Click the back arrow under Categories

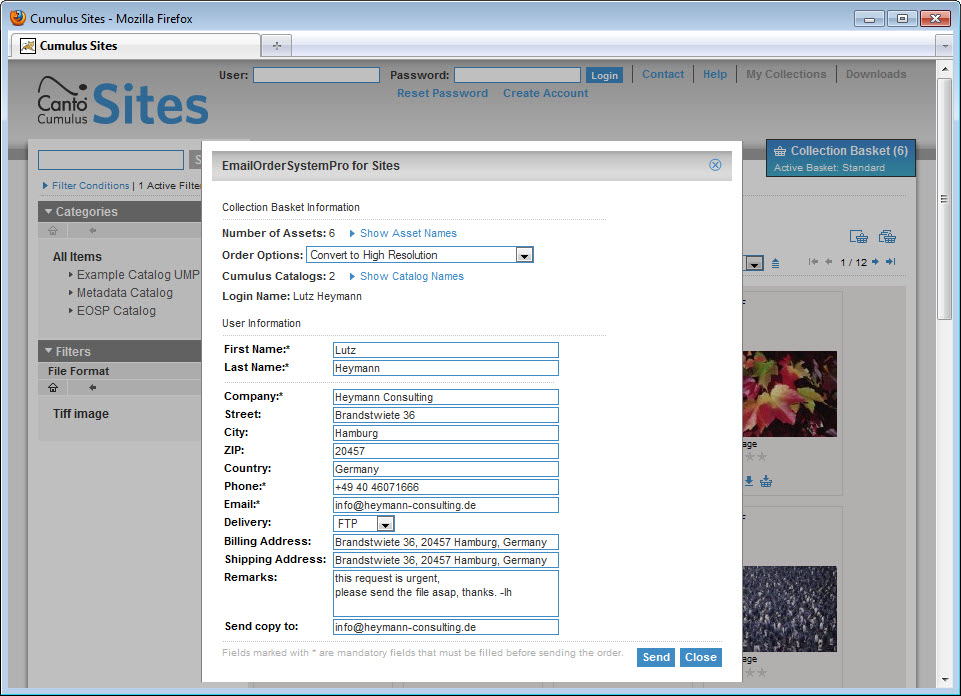pos(93,230)
